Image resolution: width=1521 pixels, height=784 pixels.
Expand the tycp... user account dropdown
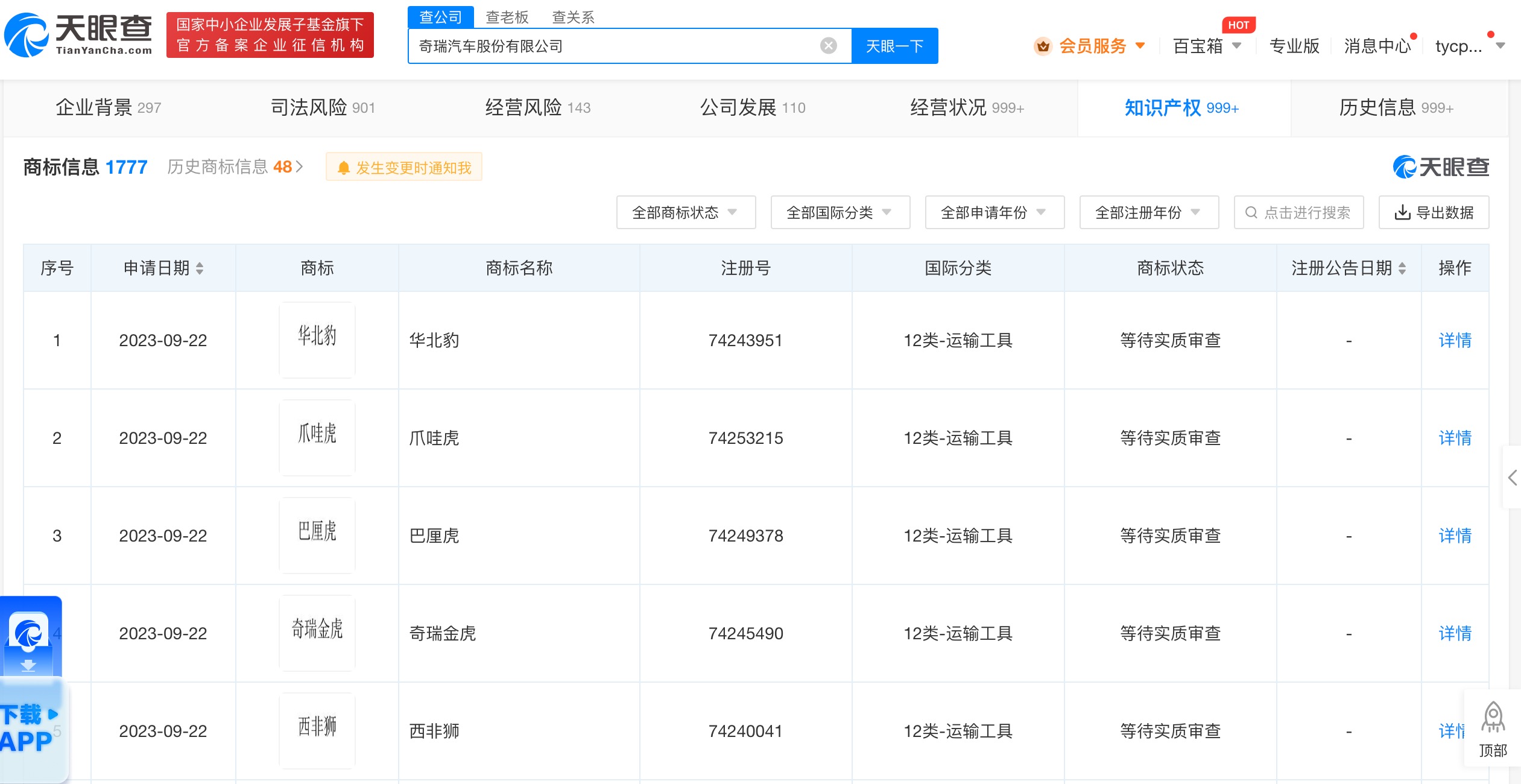pyautogui.click(x=1500, y=46)
